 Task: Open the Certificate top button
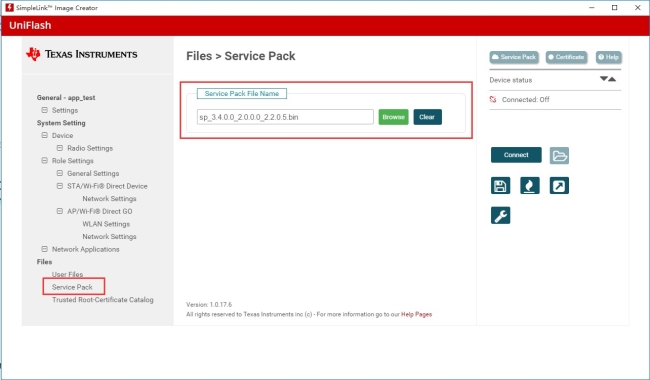[566, 57]
